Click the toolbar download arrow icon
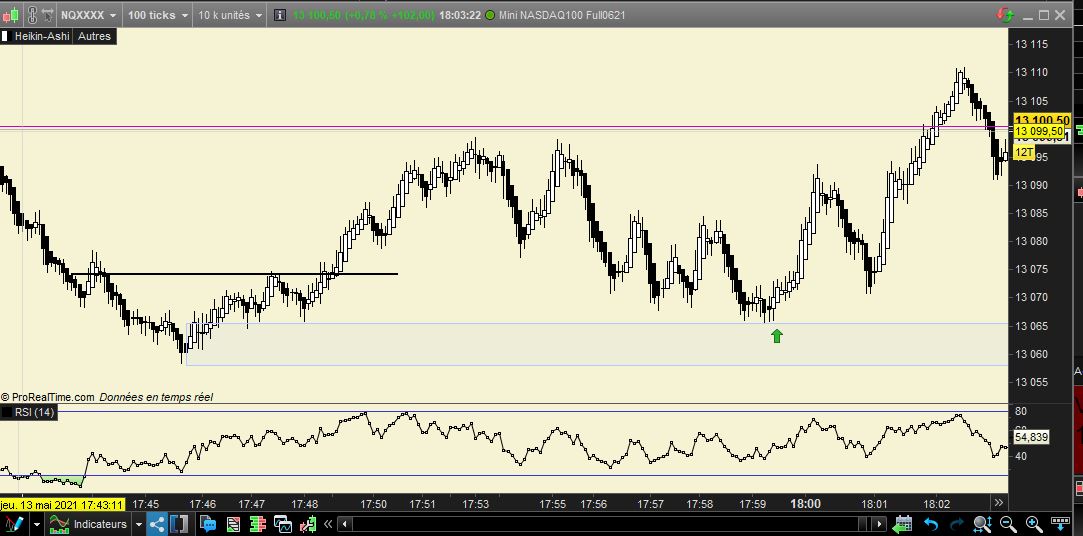This screenshot has height=536, width=1083. click(1060, 524)
